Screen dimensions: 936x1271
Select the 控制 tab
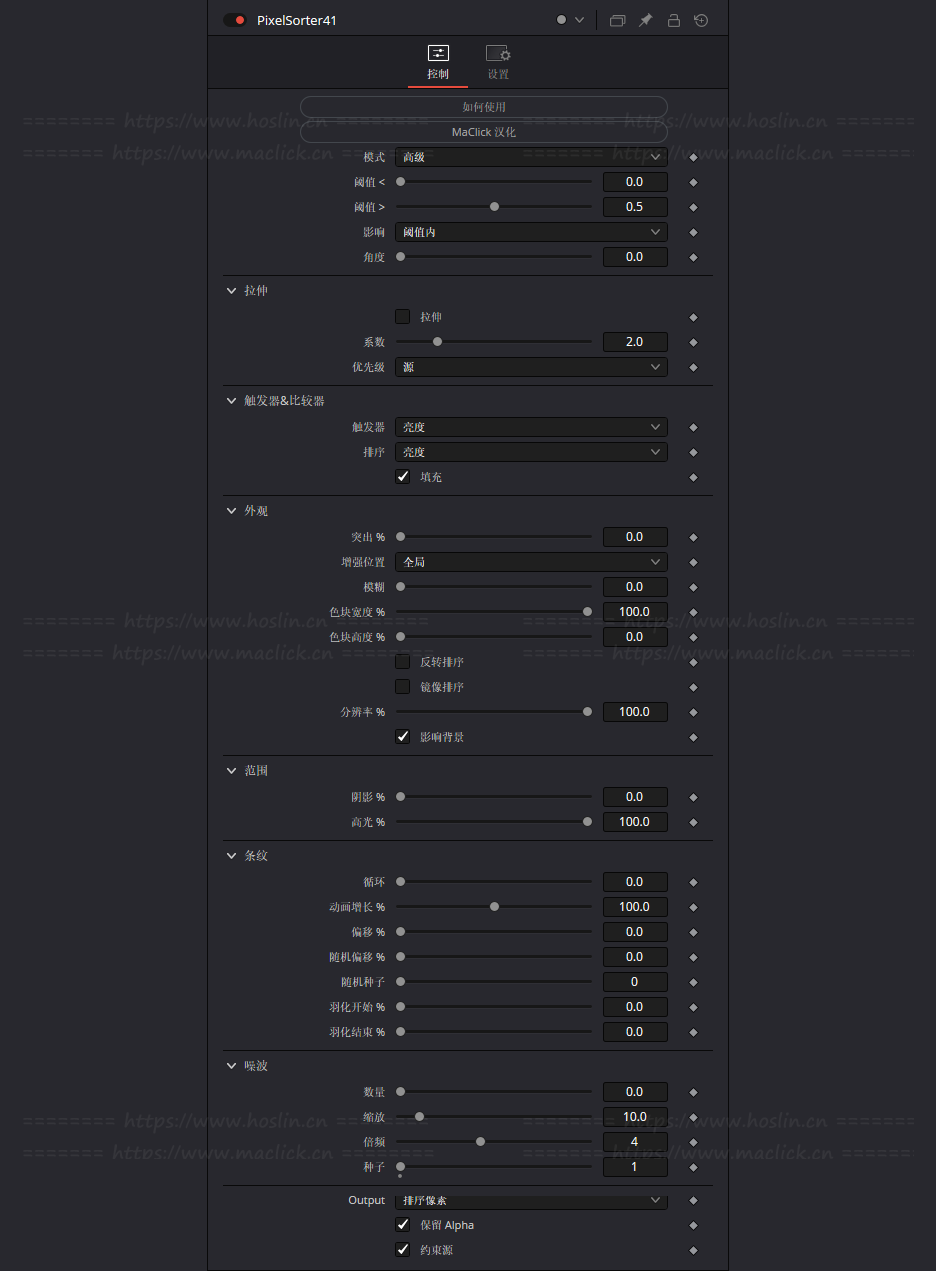pos(438,62)
